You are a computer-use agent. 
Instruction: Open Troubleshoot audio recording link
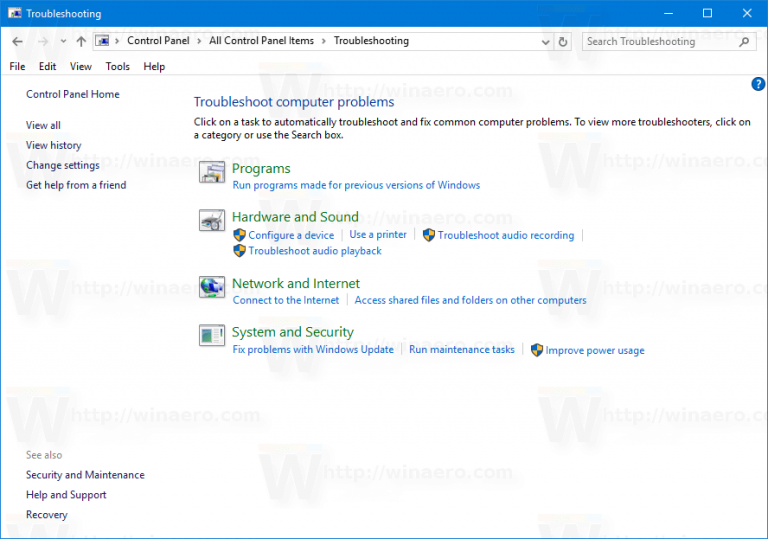(505, 235)
